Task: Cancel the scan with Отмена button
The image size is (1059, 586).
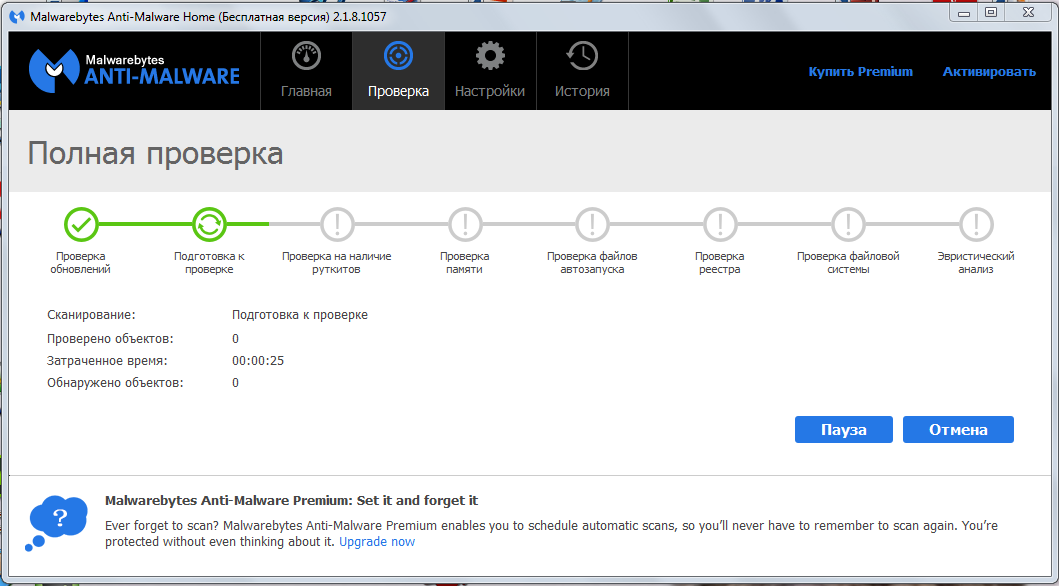Action: point(958,429)
